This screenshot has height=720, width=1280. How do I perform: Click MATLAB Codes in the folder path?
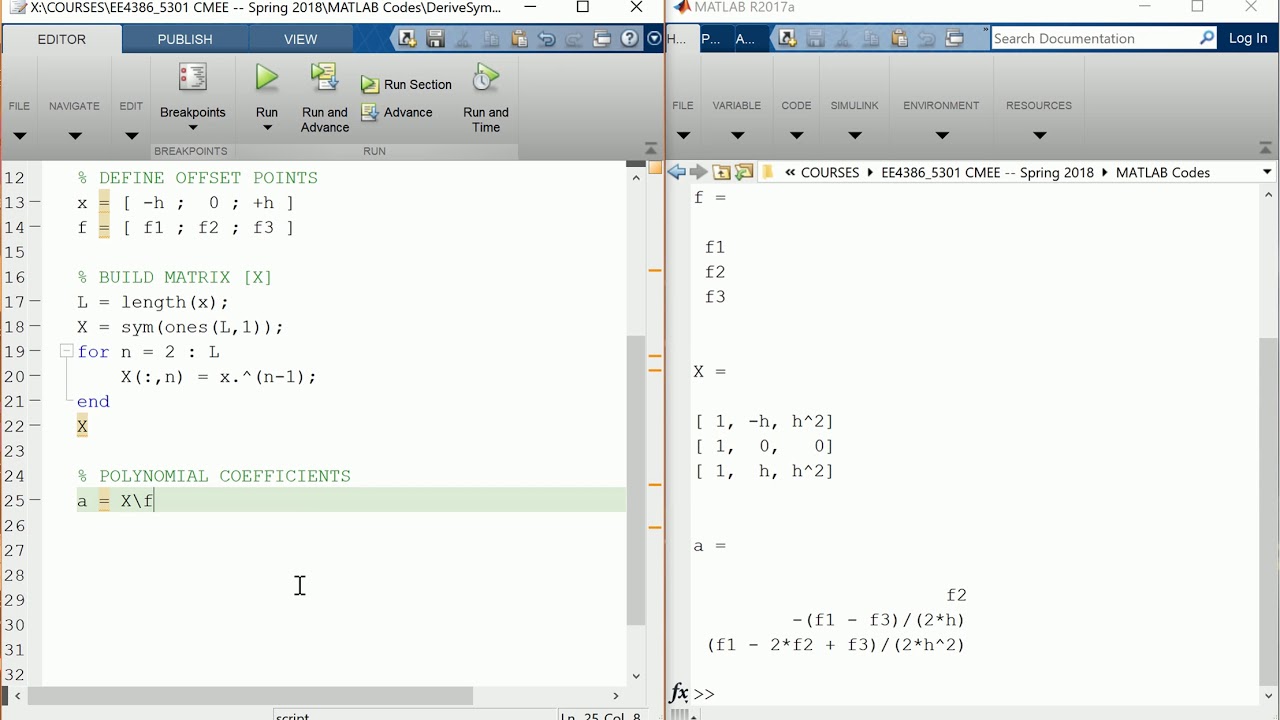pyautogui.click(x=1163, y=172)
